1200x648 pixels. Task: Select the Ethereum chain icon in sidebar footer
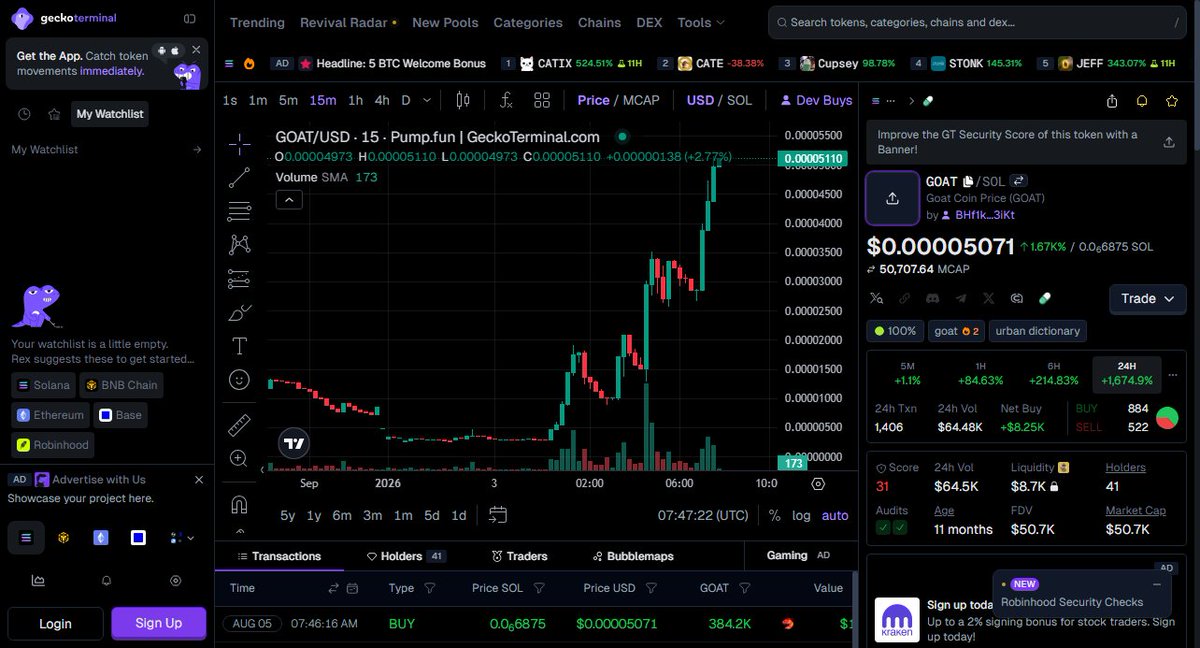coord(101,537)
